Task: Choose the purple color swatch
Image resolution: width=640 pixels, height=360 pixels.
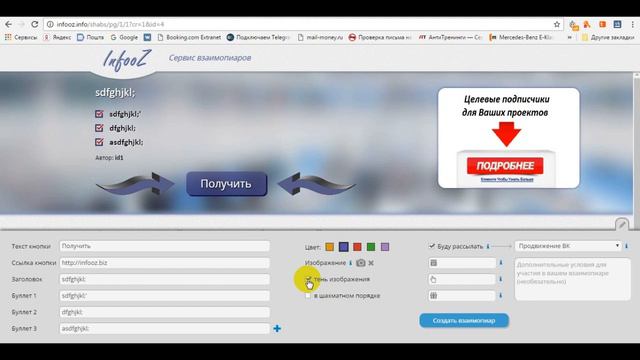Action: [x=385, y=247]
